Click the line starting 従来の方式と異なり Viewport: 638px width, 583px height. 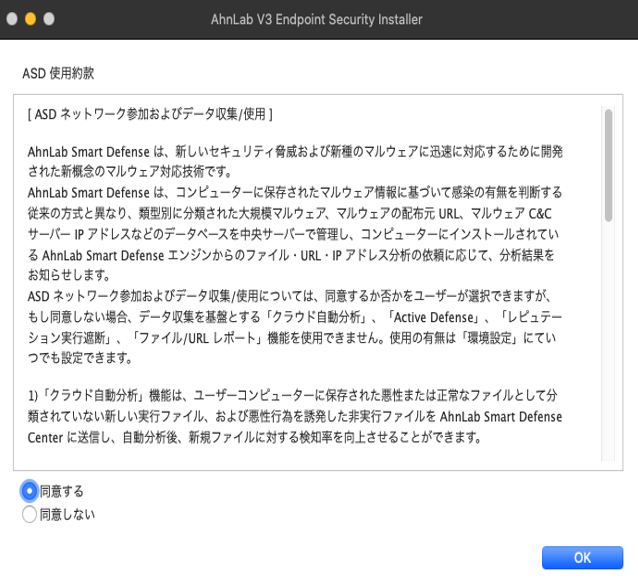click(290, 213)
